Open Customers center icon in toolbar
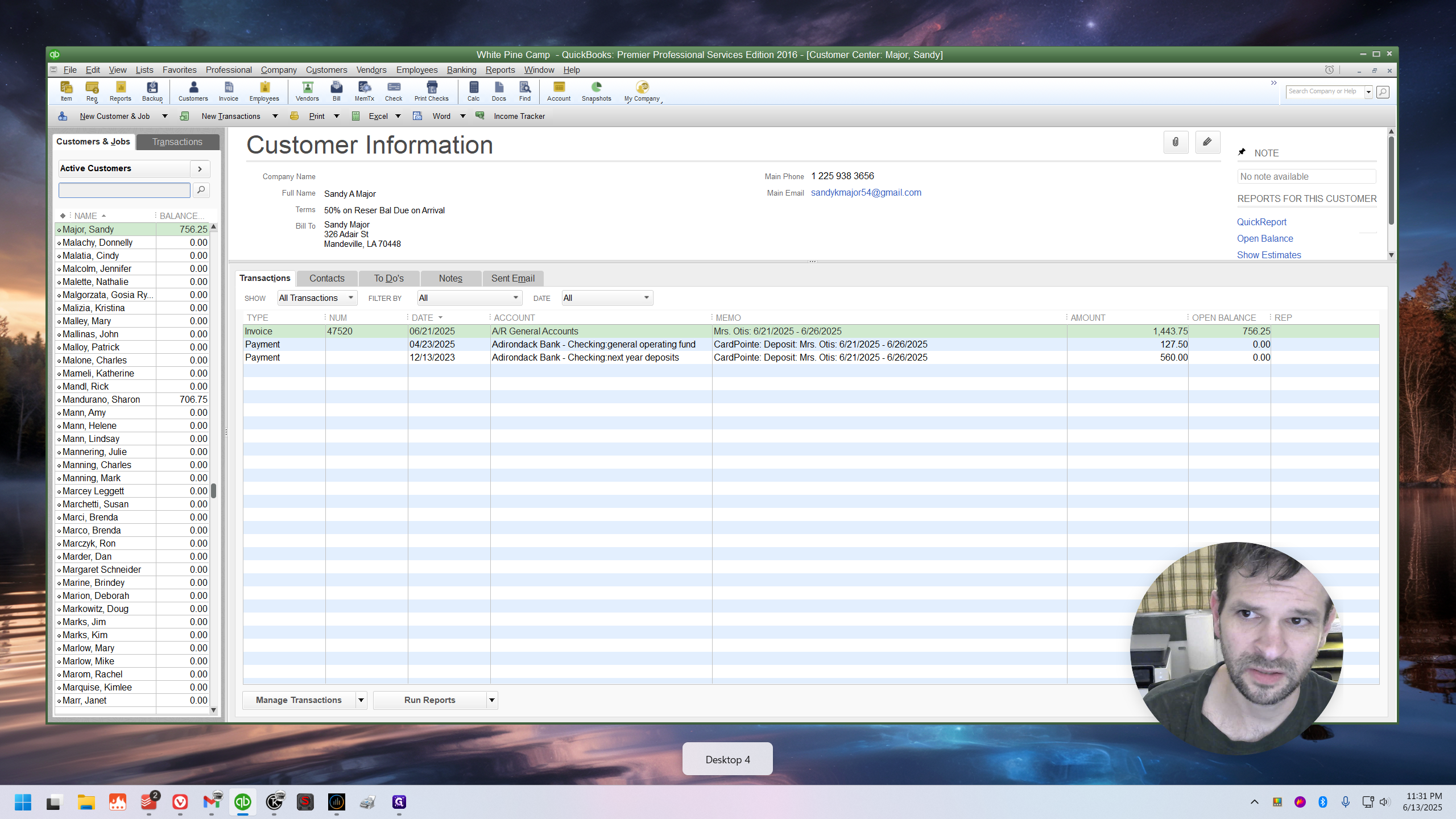The width and height of the screenshot is (1456, 819). point(193,91)
